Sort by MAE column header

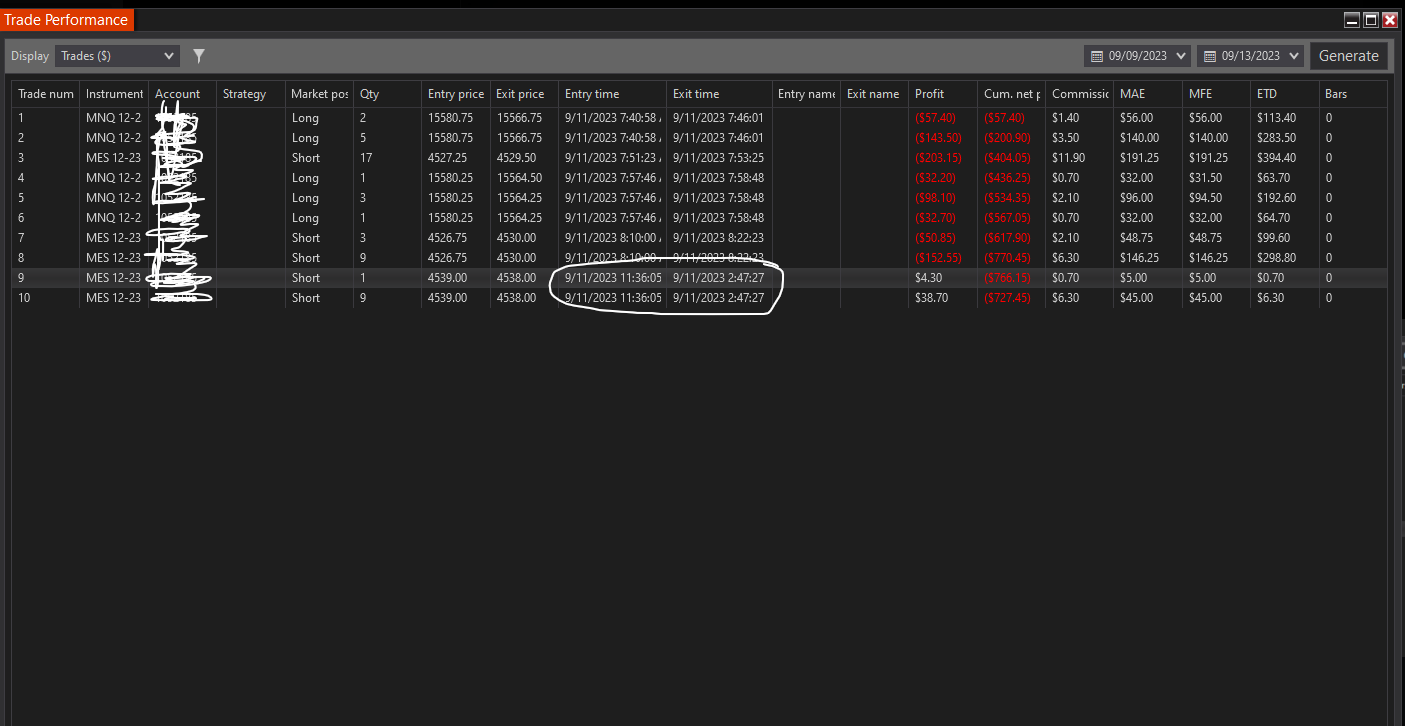click(x=1148, y=94)
